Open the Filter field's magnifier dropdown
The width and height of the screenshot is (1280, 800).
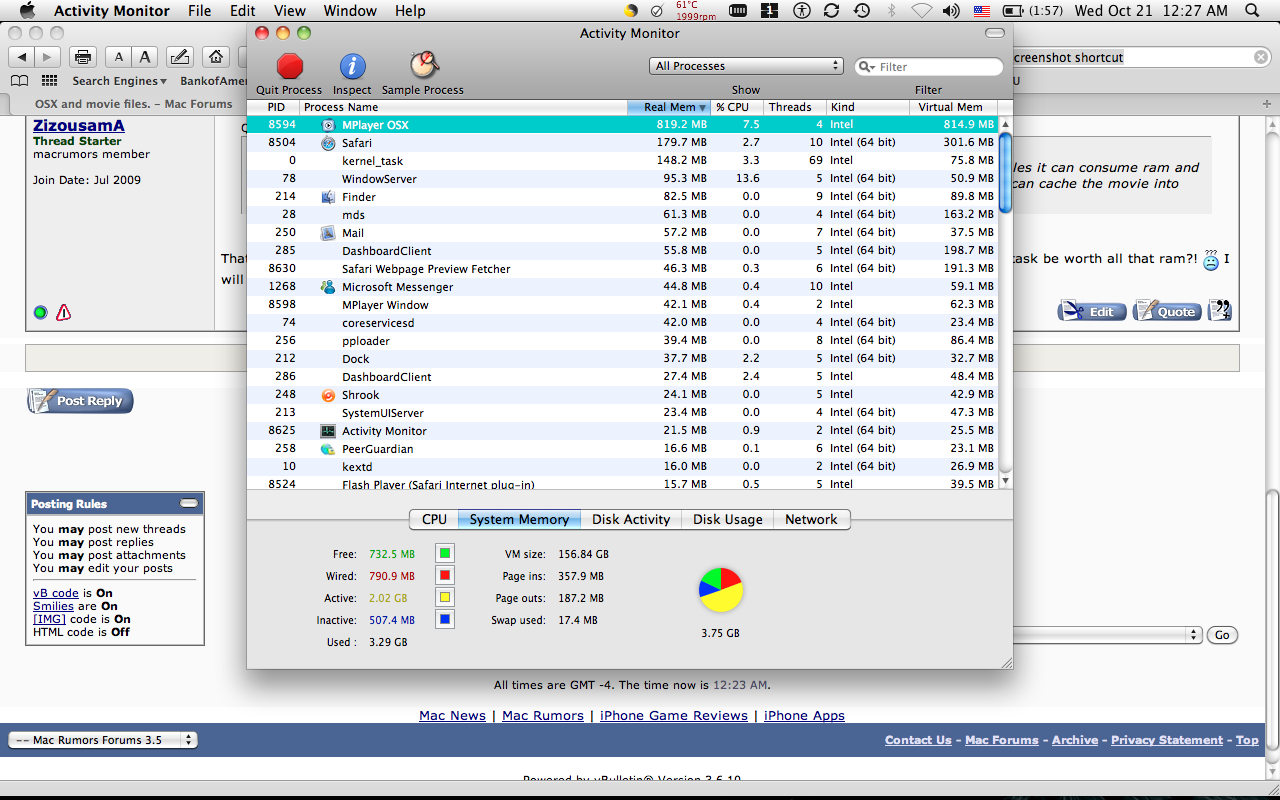click(866, 67)
